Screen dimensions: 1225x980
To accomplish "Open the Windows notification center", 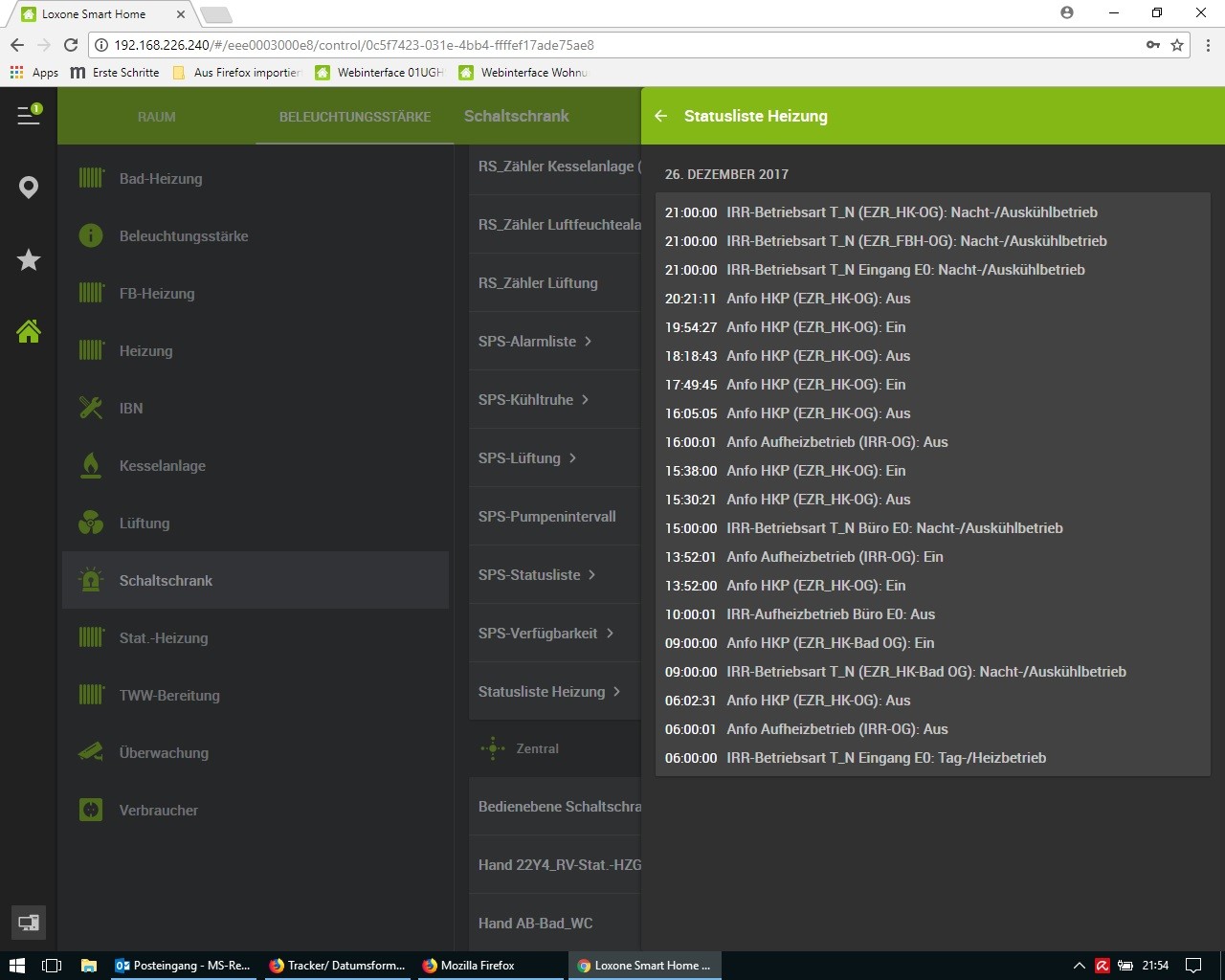I will [1193, 966].
